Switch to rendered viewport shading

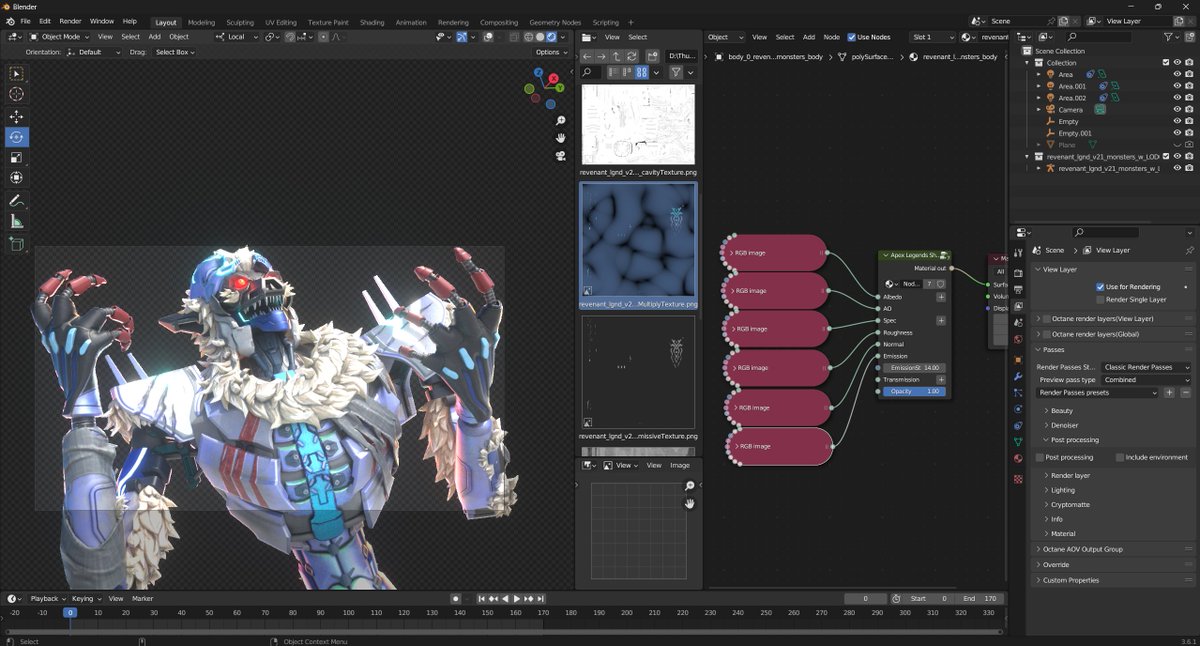(552, 37)
